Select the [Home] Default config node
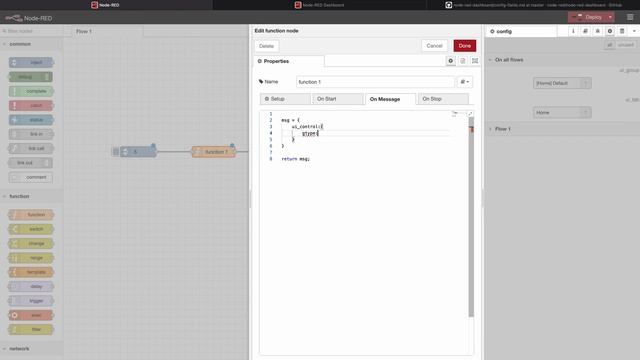Viewport: 640px width, 360px height. (x=562, y=83)
